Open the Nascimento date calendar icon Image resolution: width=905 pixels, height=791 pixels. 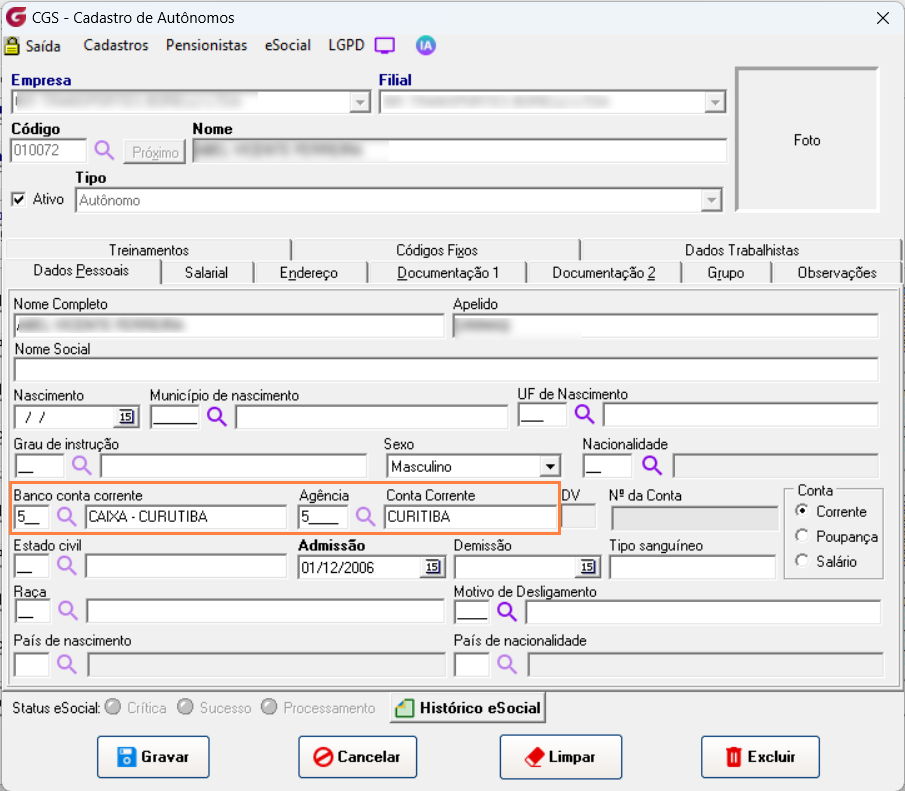click(x=126, y=416)
